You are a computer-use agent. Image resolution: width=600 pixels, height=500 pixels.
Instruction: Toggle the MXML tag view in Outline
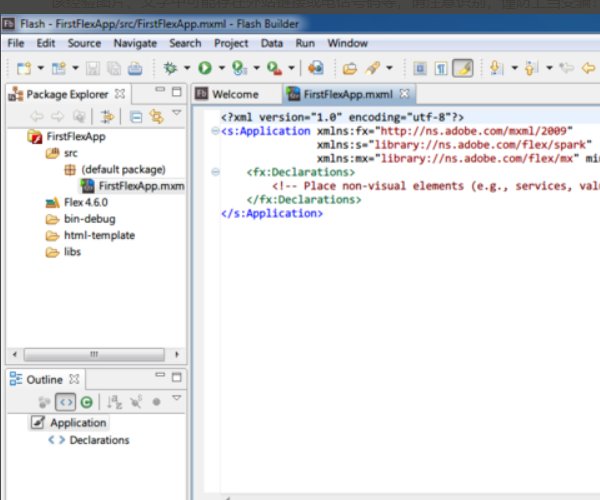coord(65,402)
